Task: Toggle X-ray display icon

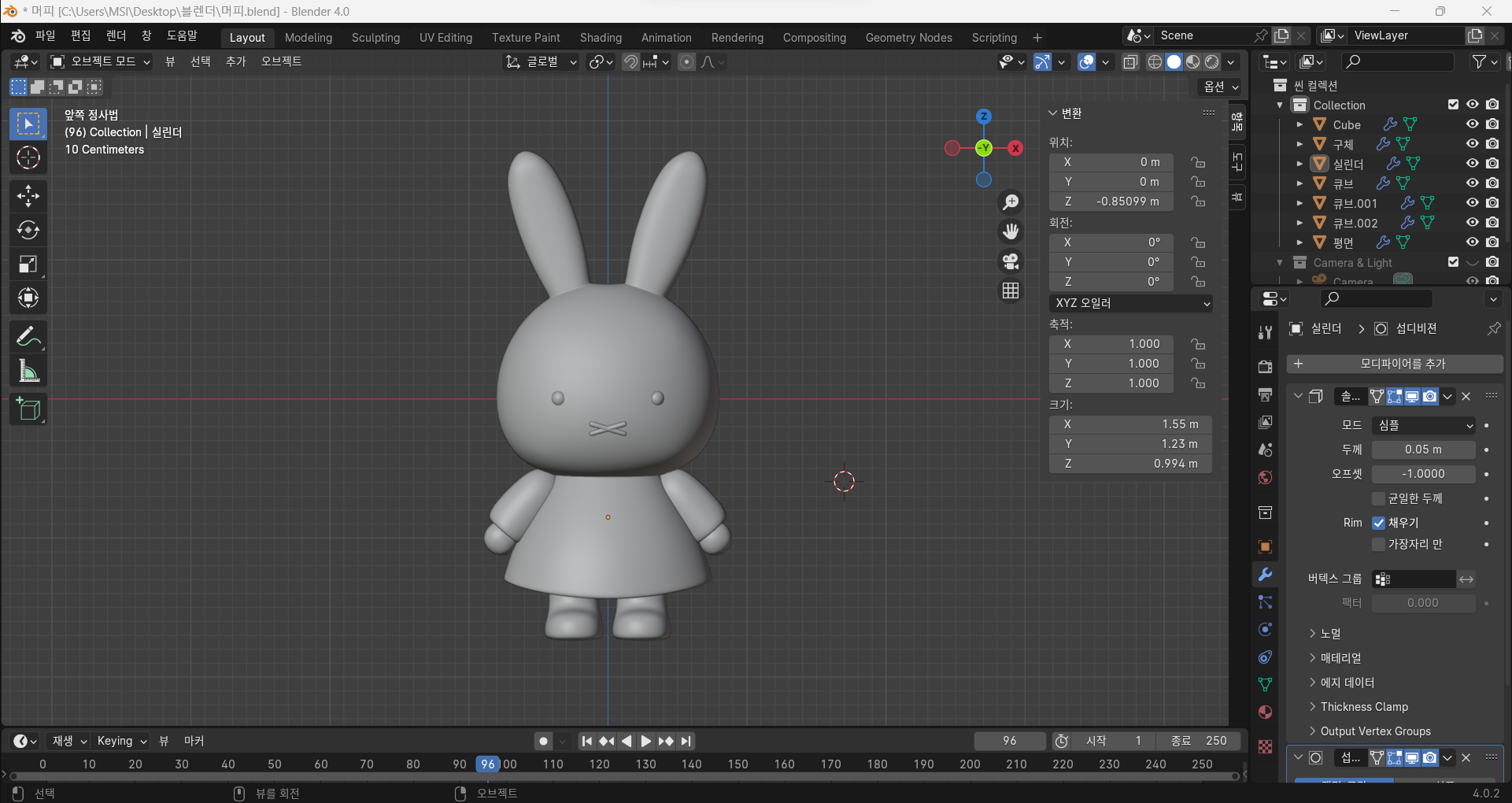Action: point(1130,61)
